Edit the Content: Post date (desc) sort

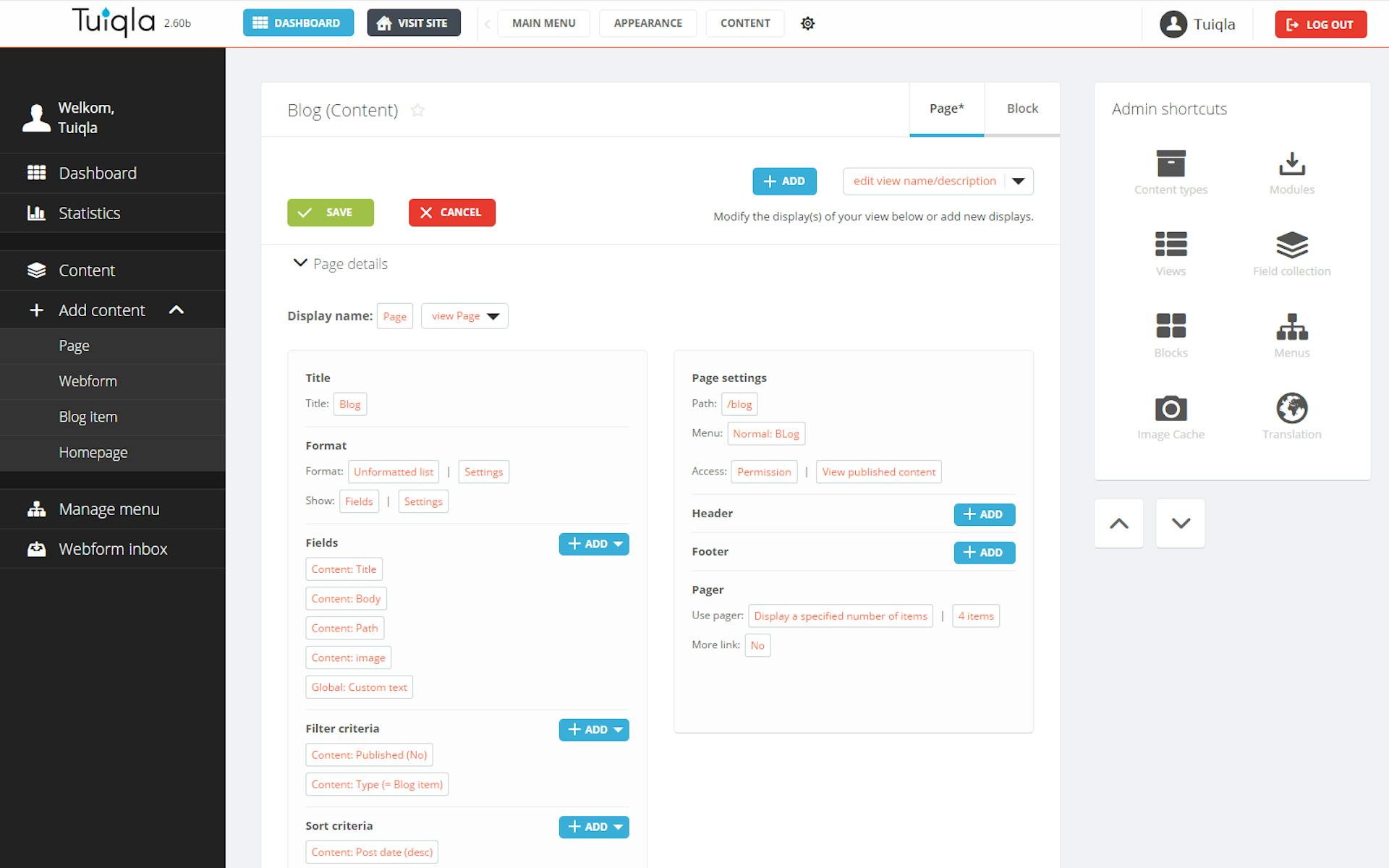(372, 852)
